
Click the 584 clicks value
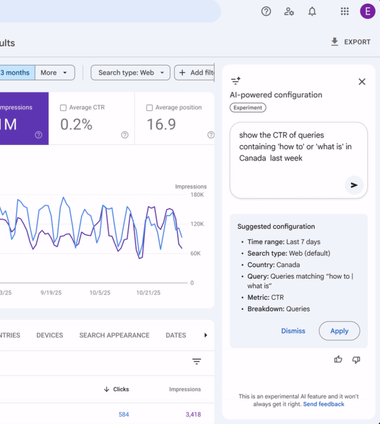click(x=124, y=414)
